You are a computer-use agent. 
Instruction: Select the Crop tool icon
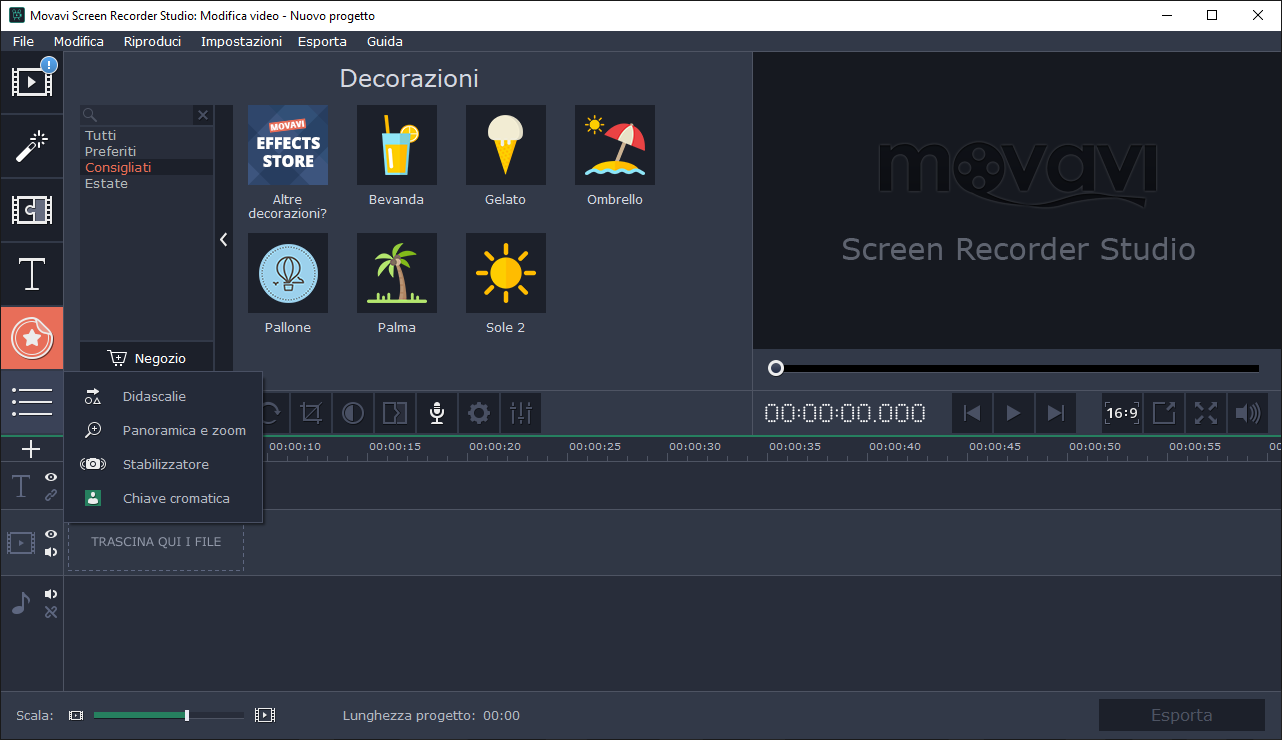tap(312, 413)
